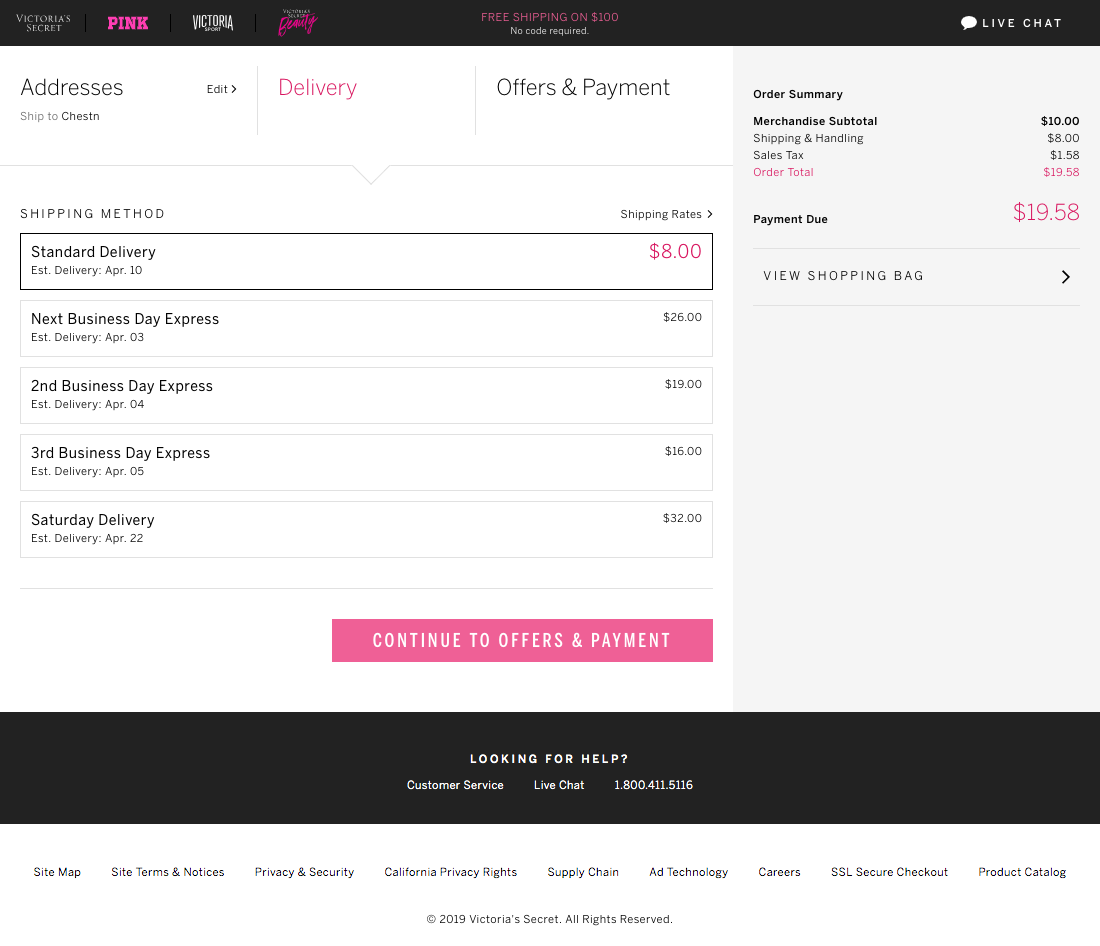
Task: Open Shipping Rates details
Action: click(666, 214)
